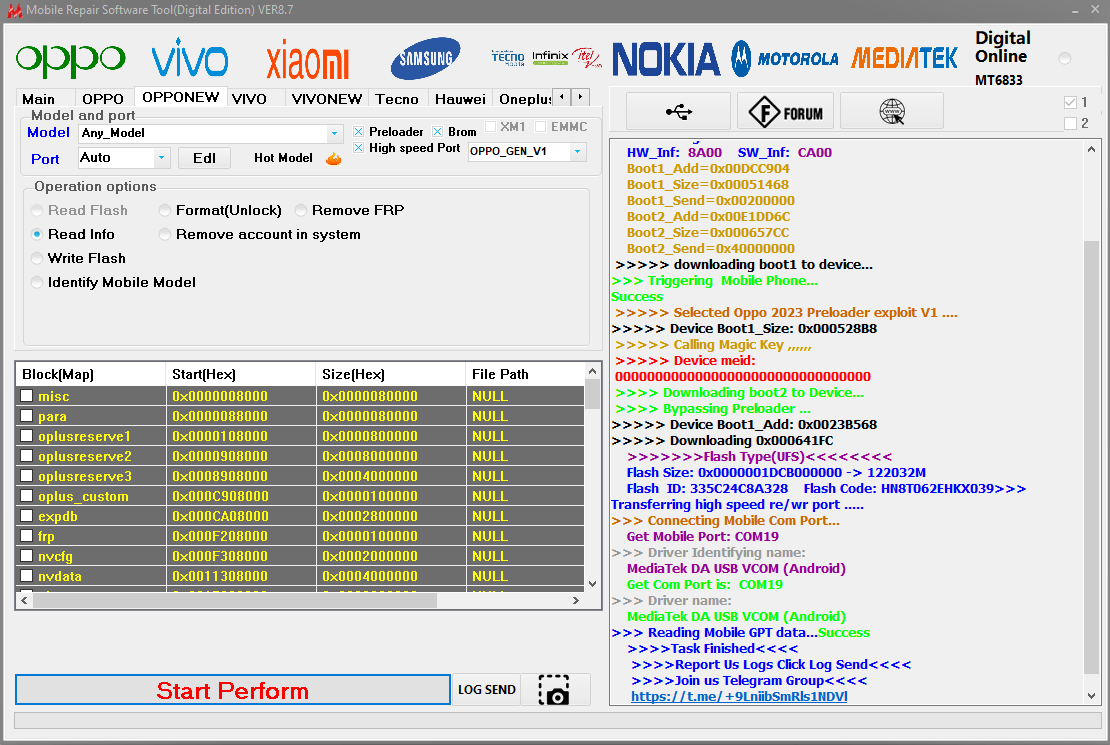The height and width of the screenshot is (745, 1110).
Task: Check the misc partition checkbox
Action: 27,395
